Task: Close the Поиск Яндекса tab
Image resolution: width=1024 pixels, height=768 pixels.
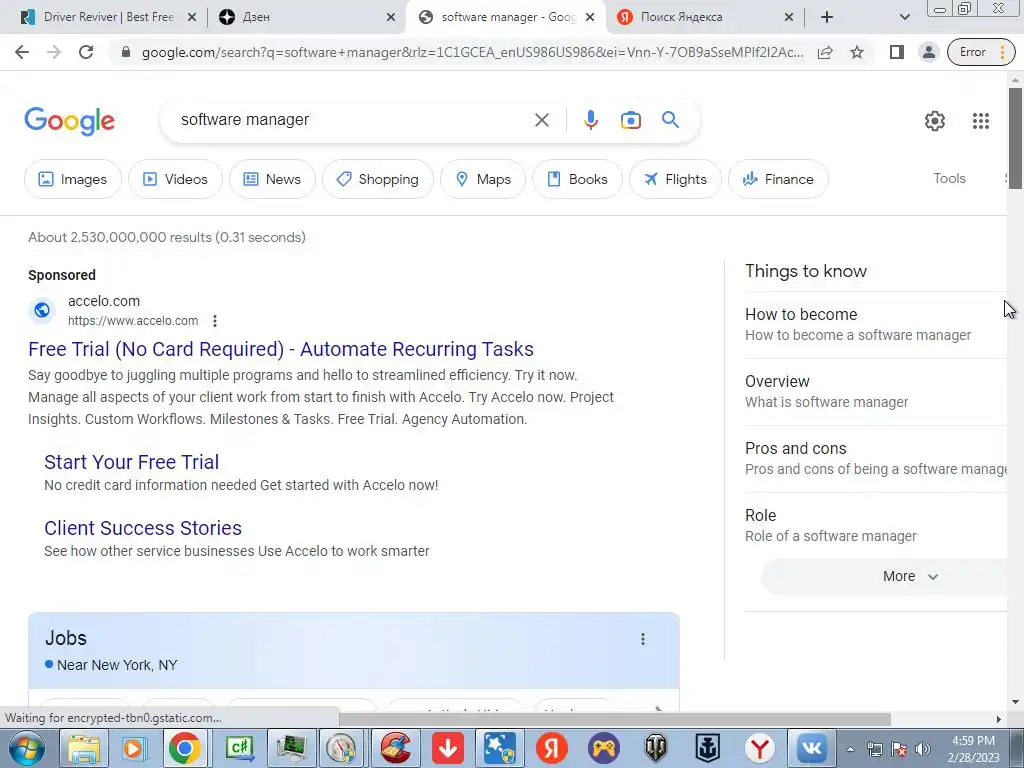Action: 788,18
